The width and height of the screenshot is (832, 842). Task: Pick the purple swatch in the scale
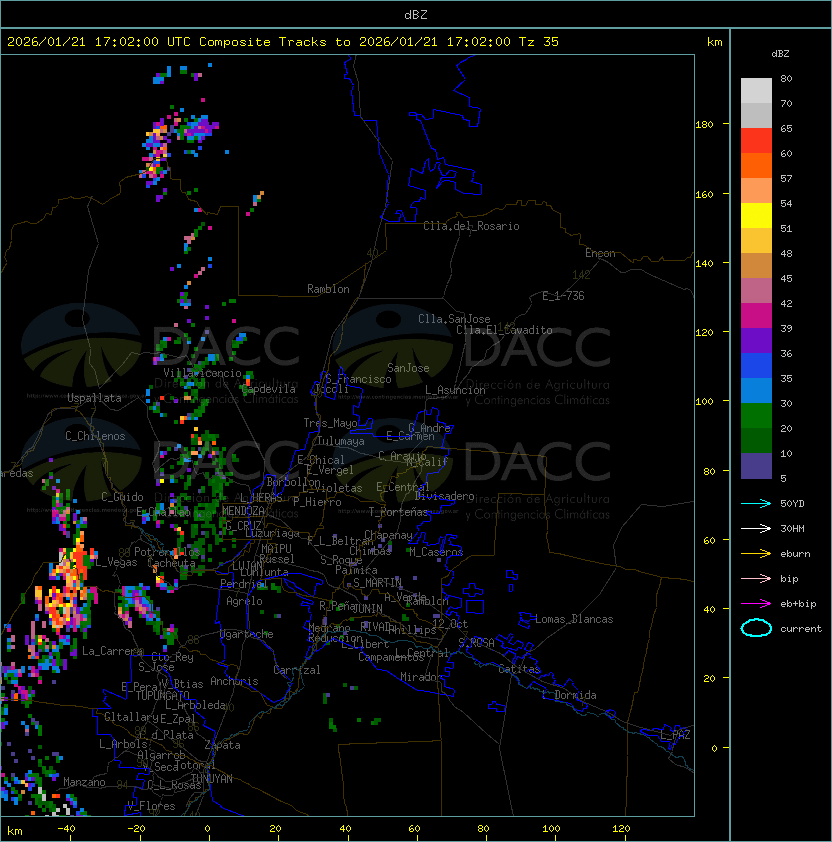pyautogui.click(x=756, y=340)
